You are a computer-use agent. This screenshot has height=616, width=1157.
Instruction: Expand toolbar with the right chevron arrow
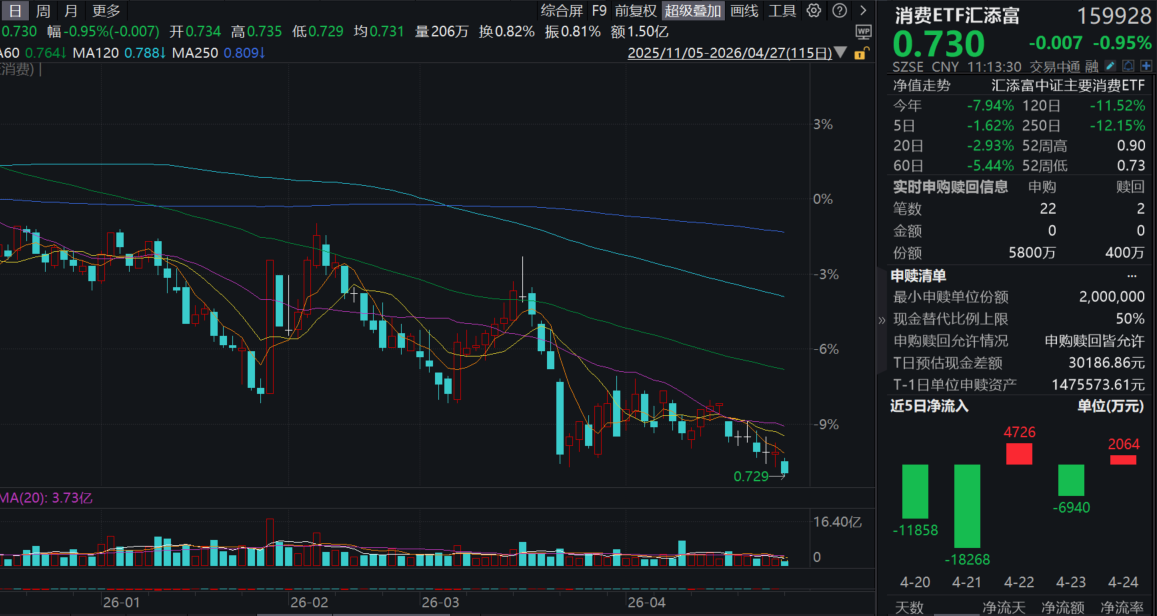coord(862,11)
